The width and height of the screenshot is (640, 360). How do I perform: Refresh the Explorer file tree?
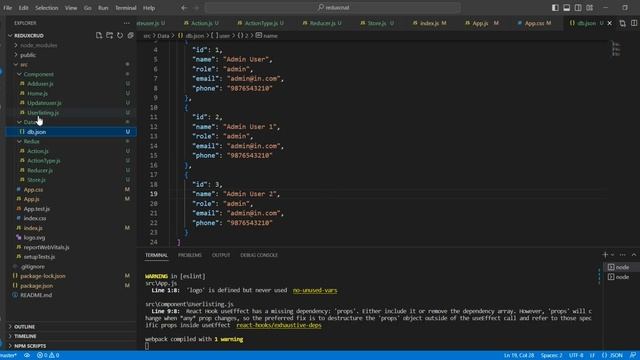pos(120,36)
